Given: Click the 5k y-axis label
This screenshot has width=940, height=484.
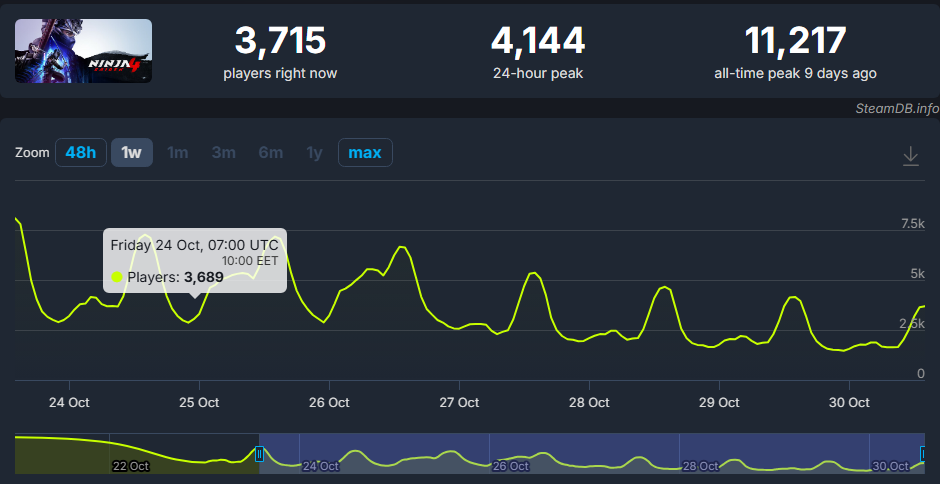Looking at the screenshot, I should pos(917,273).
